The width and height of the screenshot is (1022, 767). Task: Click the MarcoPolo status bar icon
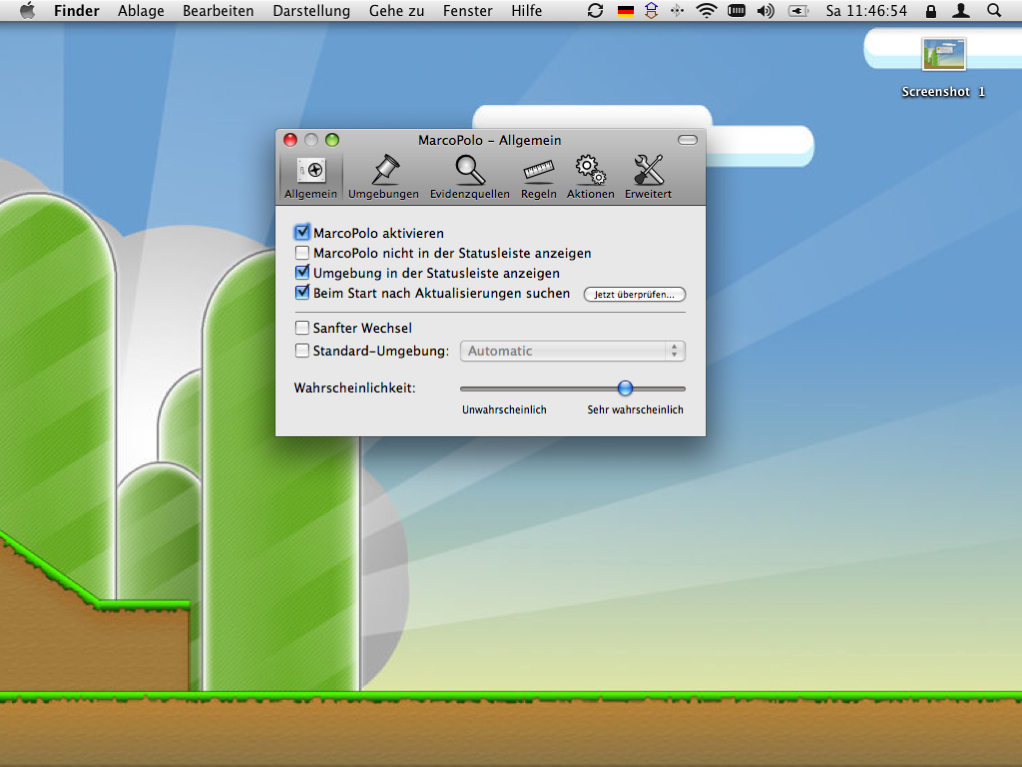651,10
